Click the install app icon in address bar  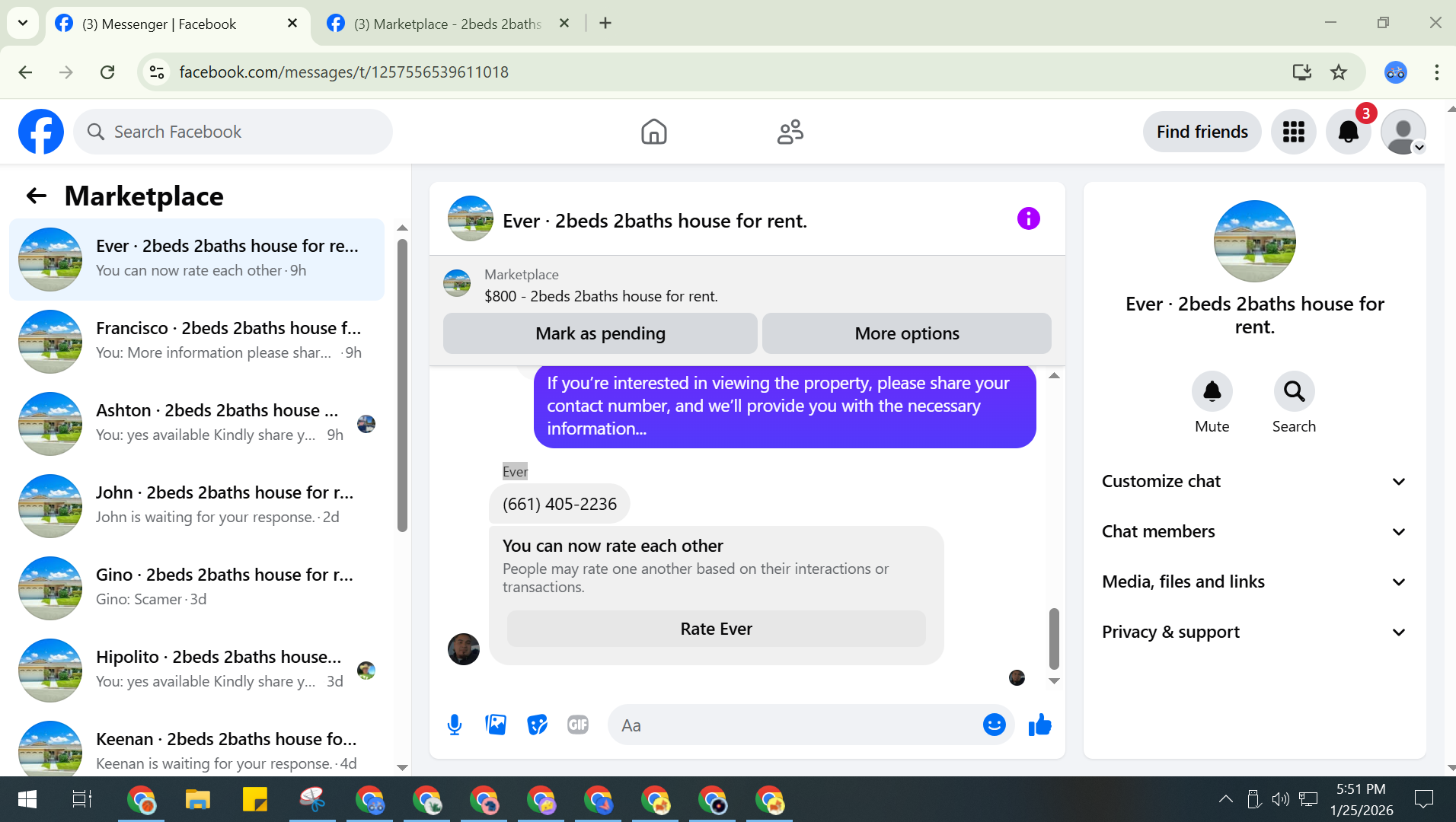[1302, 72]
